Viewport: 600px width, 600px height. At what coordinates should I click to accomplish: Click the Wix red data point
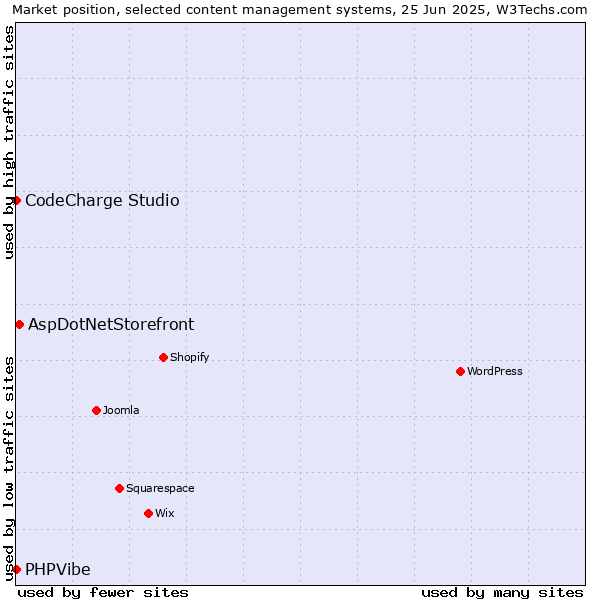tap(148, 513)
